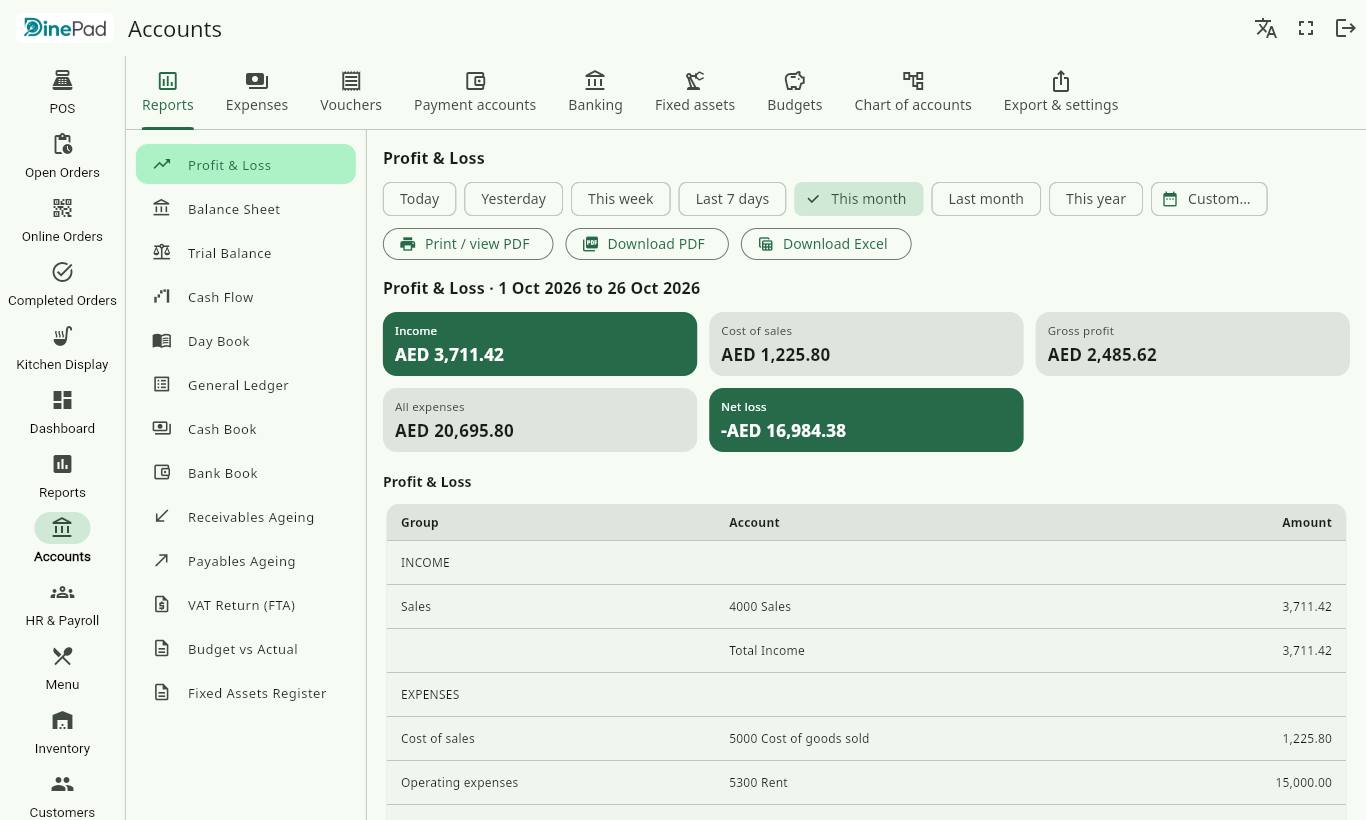Open Cash Book report
The width and height of the screenshot is (1366, 820).
point(246,429)
